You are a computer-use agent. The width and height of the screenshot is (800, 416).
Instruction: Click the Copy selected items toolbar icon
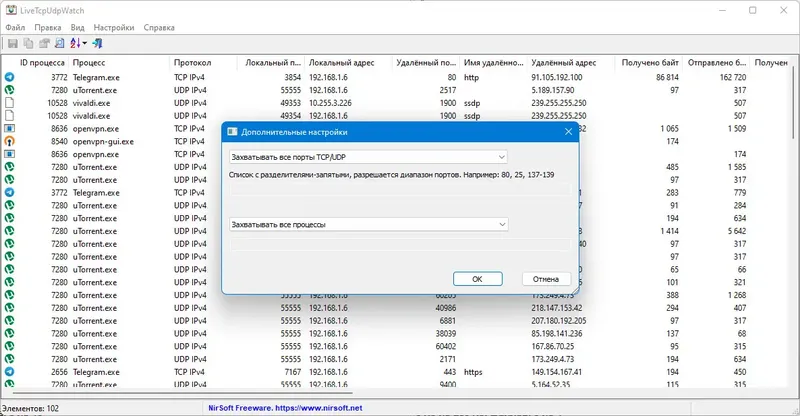29,44
